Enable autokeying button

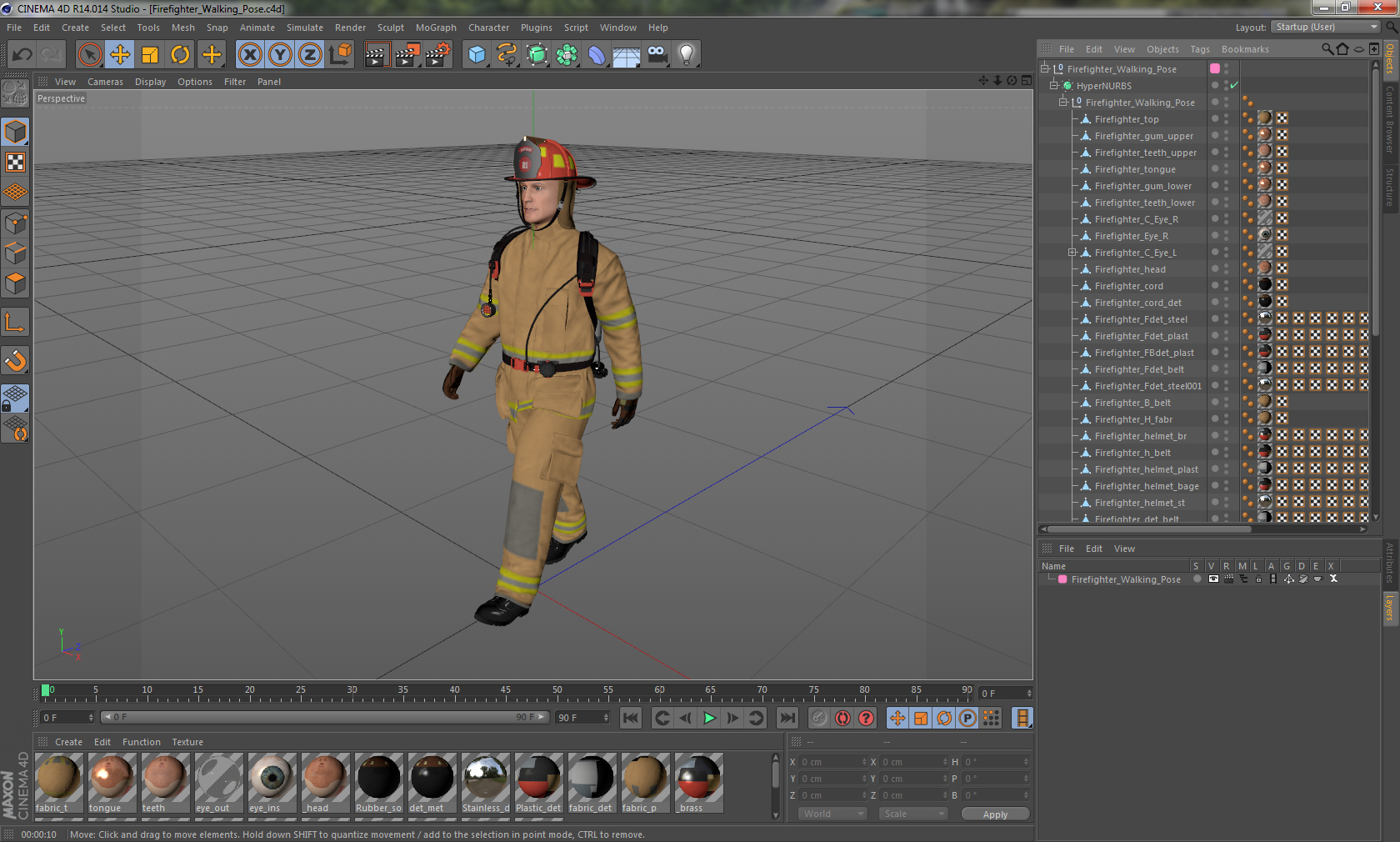tap(843, 718)
